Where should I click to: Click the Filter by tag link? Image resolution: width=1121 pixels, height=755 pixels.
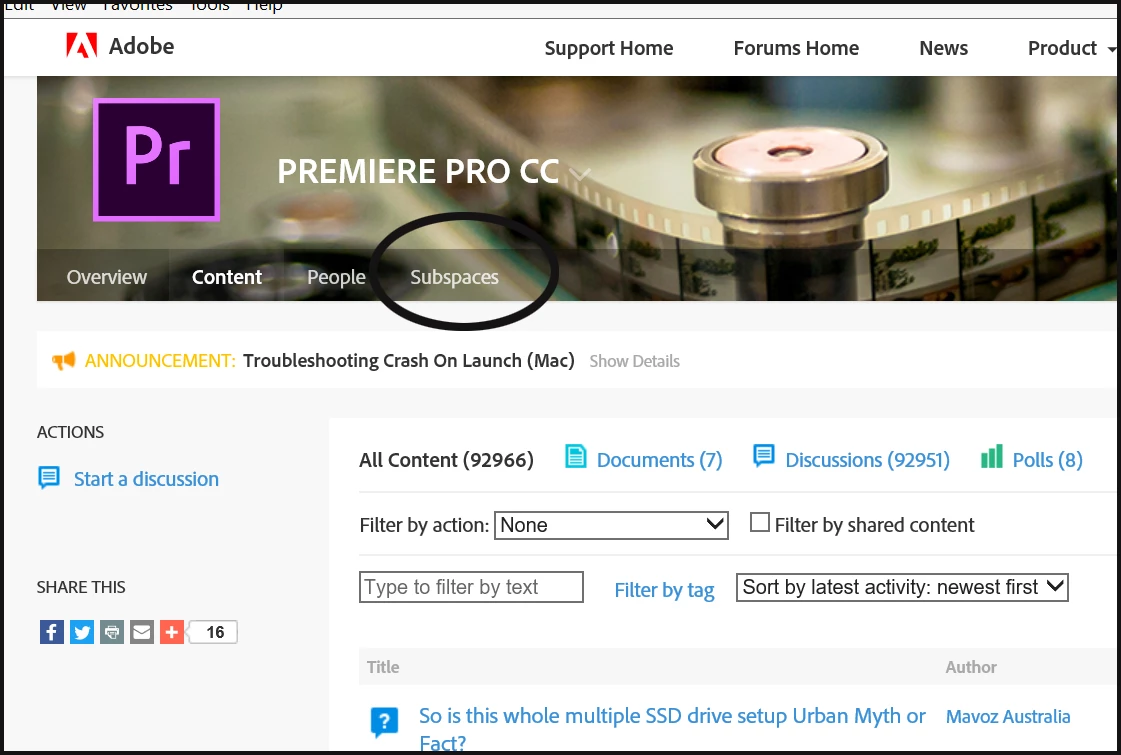coord(664,590)
